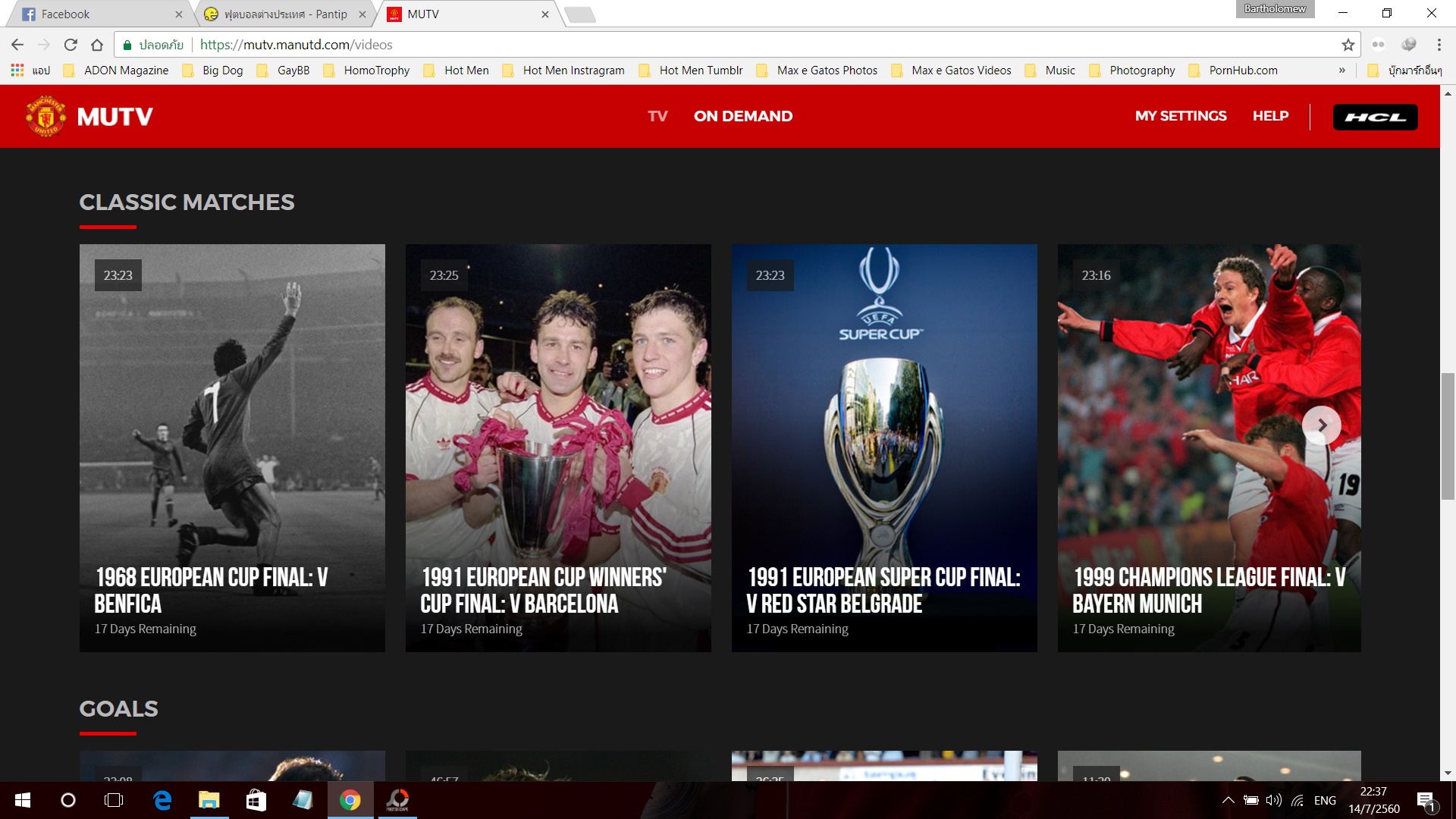Open the Microsoft Store taskbar icon
Screen dimensions: 1456x819
coord(256,800)
